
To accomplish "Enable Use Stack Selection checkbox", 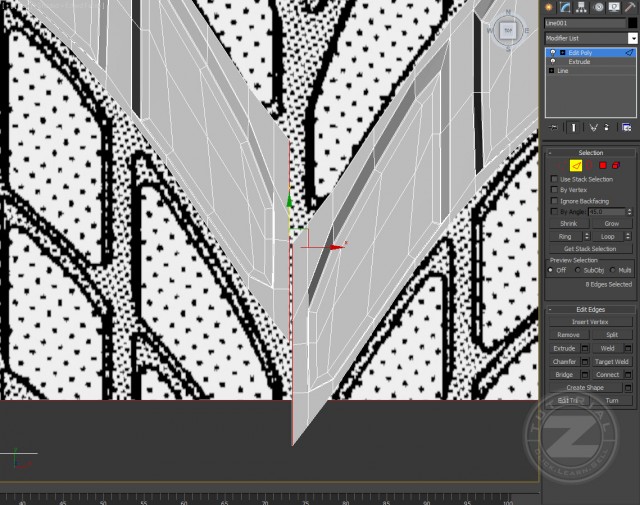I will click(555, 179).
